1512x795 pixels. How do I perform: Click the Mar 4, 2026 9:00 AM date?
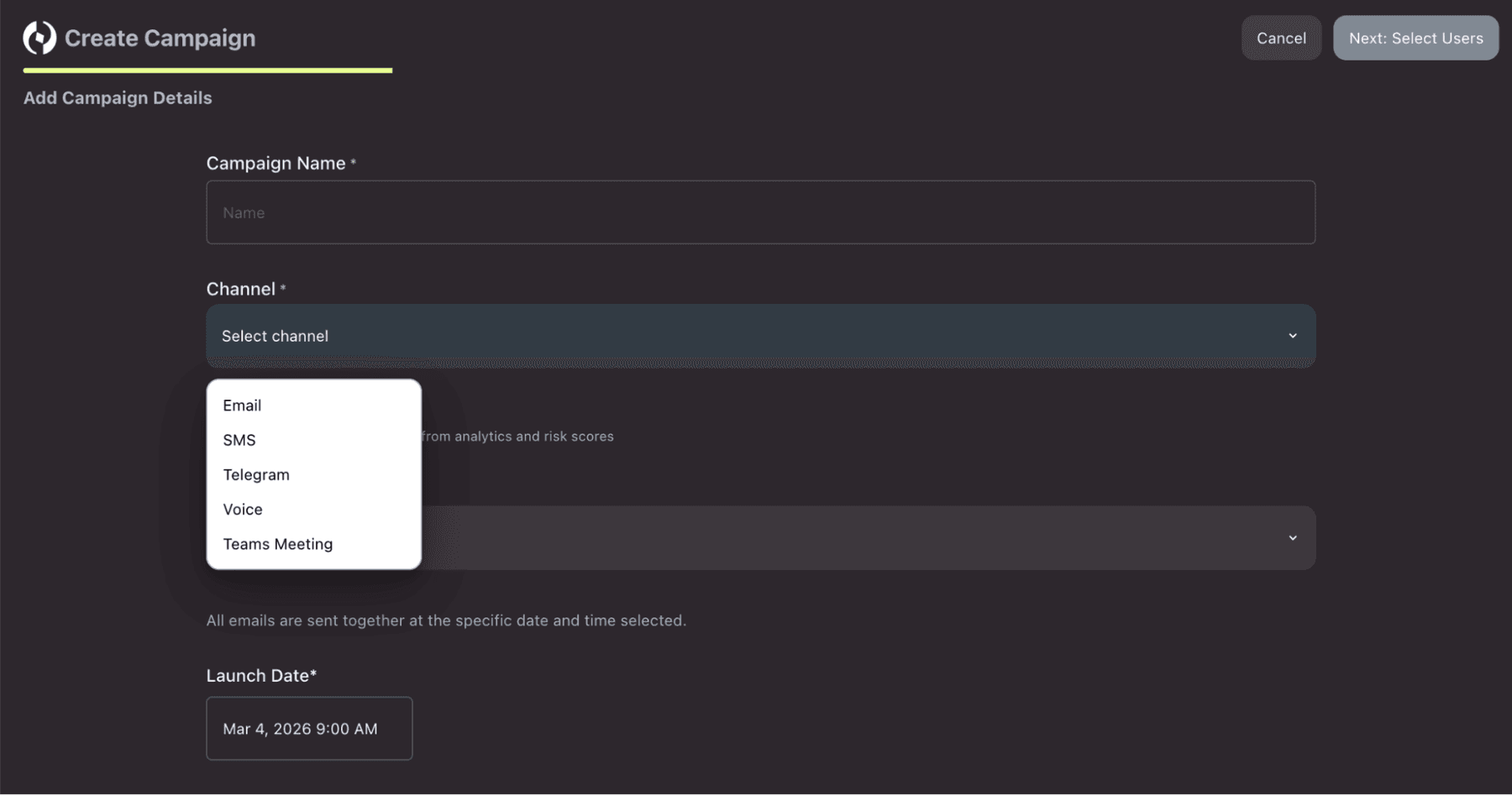pos(300,728)
